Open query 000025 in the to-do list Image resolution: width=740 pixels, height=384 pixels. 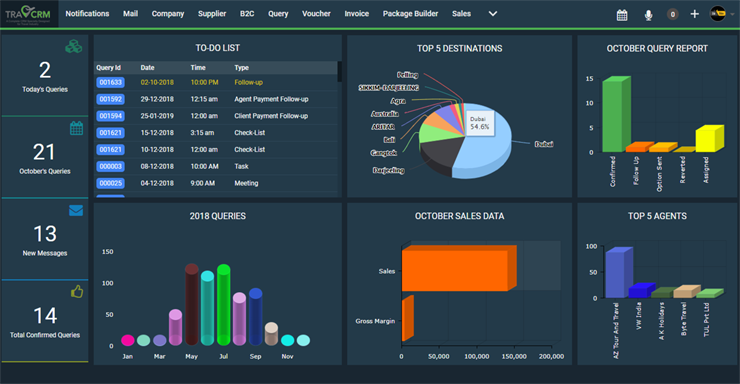coord(110,183)
